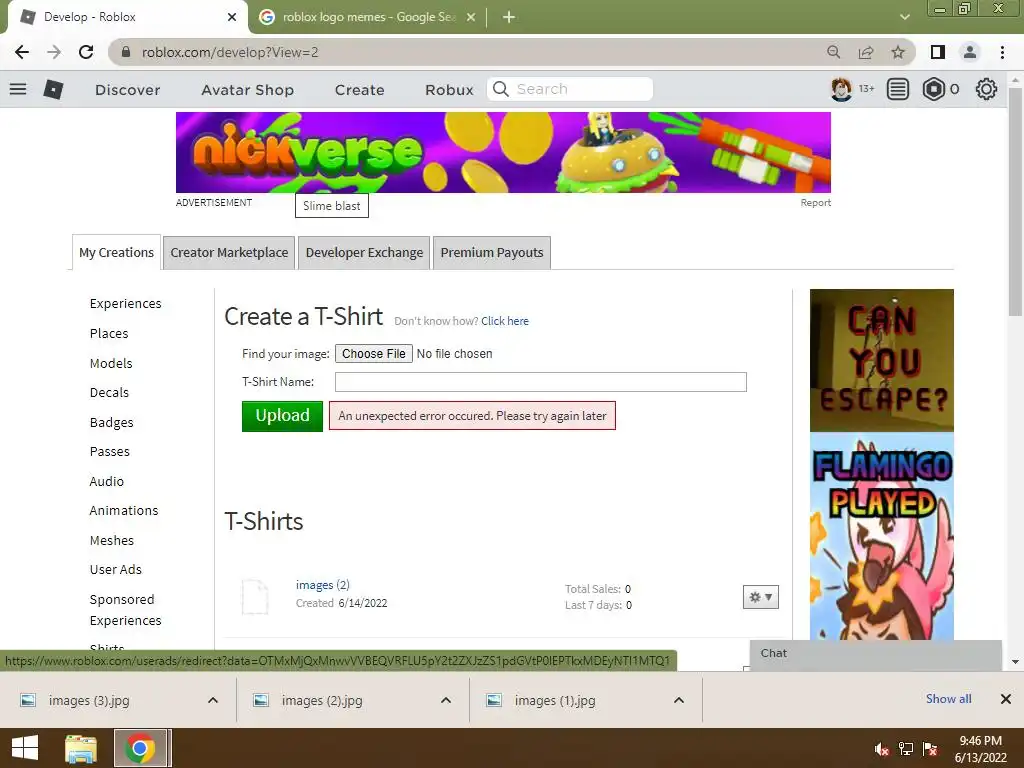Viewport: 1024px width, 768px height.
Task: Click the Roblox logo home icon
Action: [x=53, y=89]
